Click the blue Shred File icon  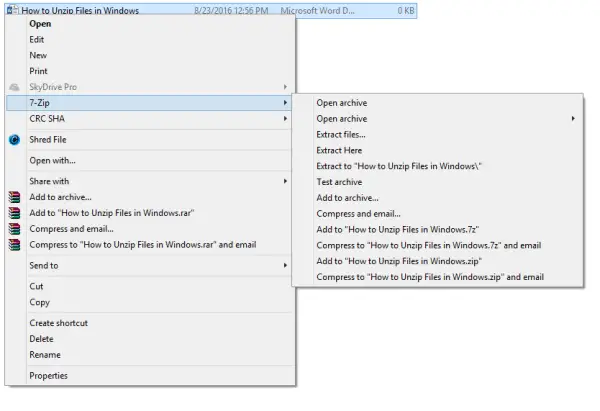click(x=14, y=140)
